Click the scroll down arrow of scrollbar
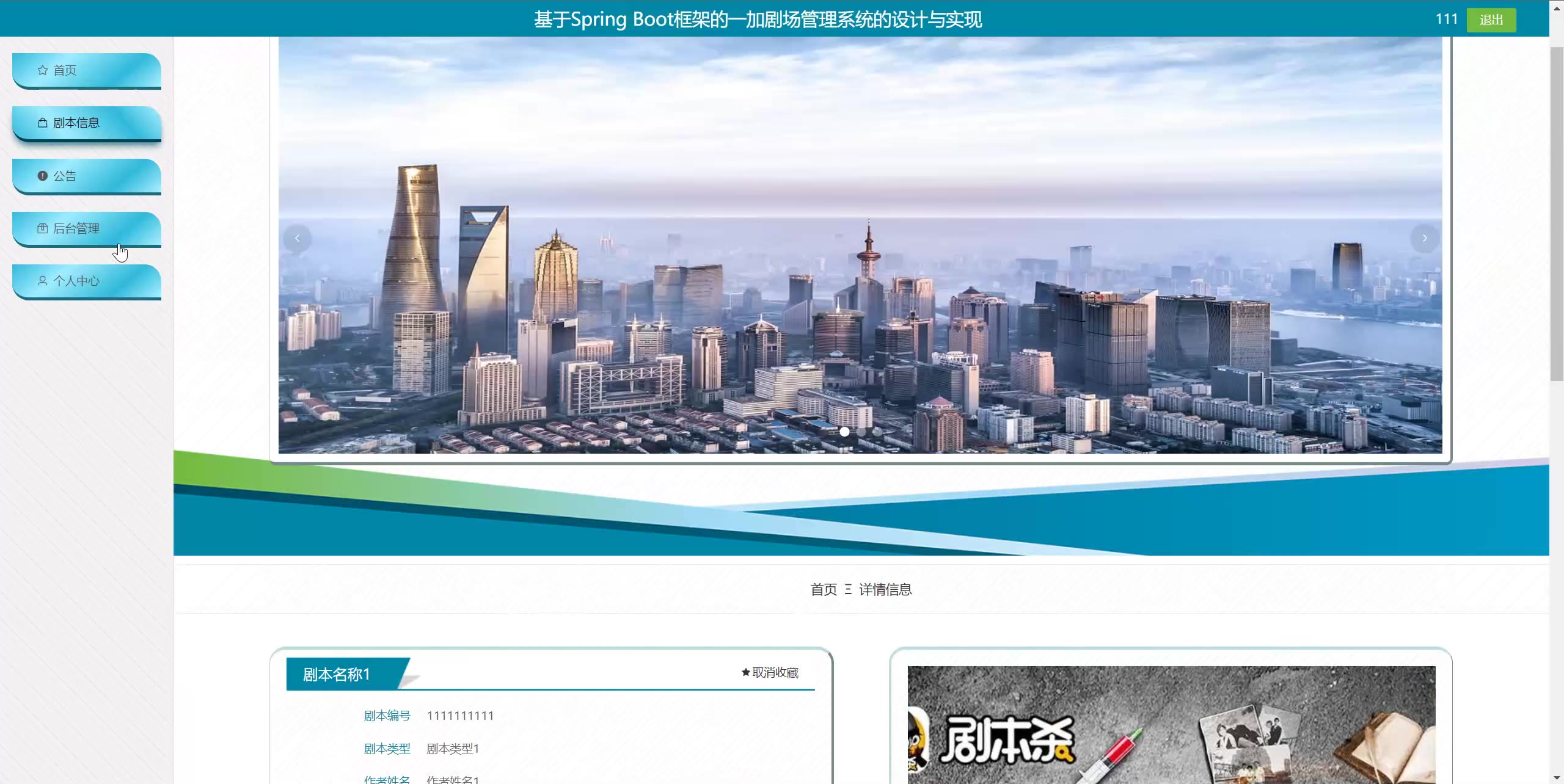 [x=1556, y=778]
